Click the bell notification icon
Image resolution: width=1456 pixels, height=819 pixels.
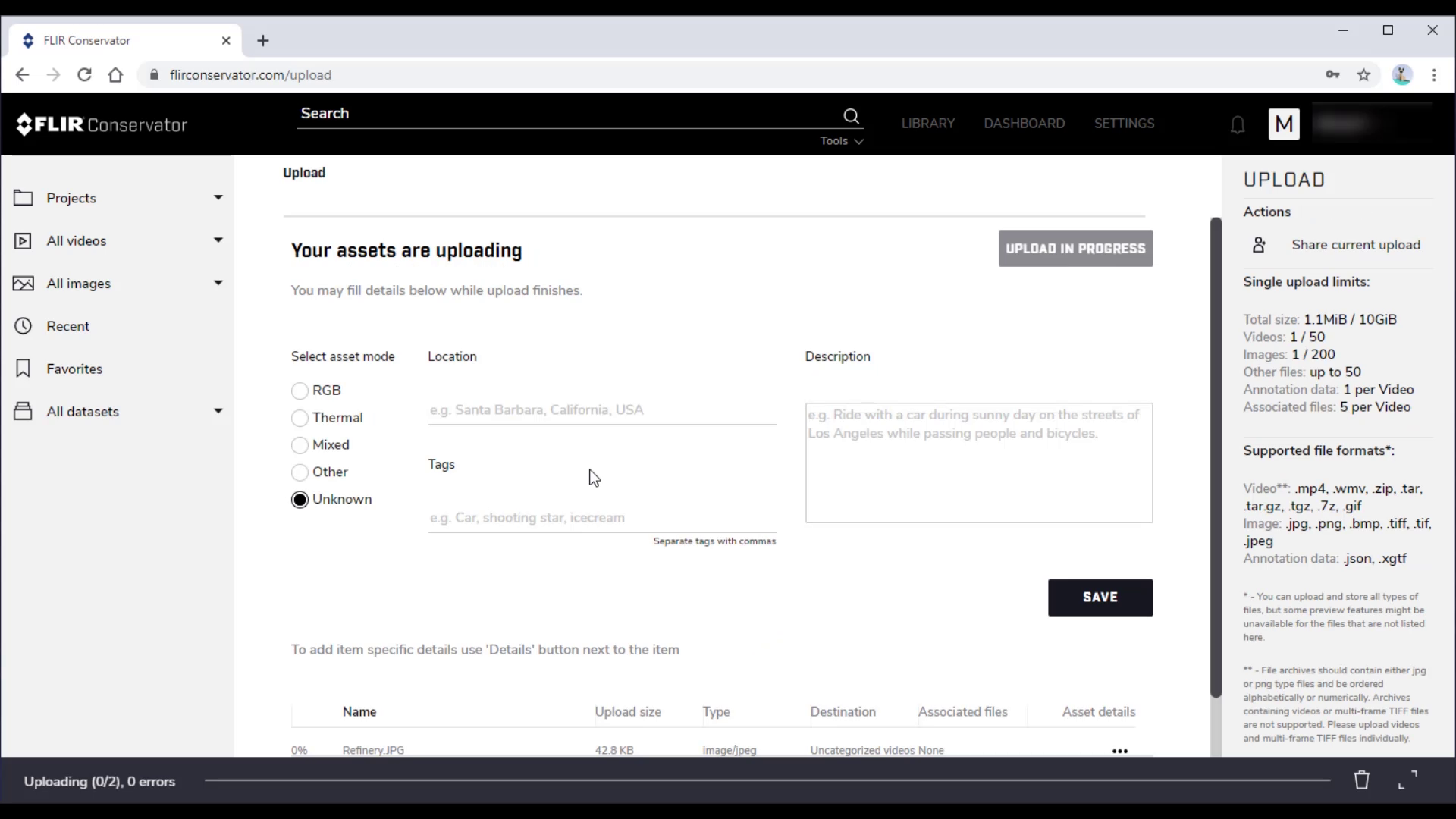point(1237,124)
